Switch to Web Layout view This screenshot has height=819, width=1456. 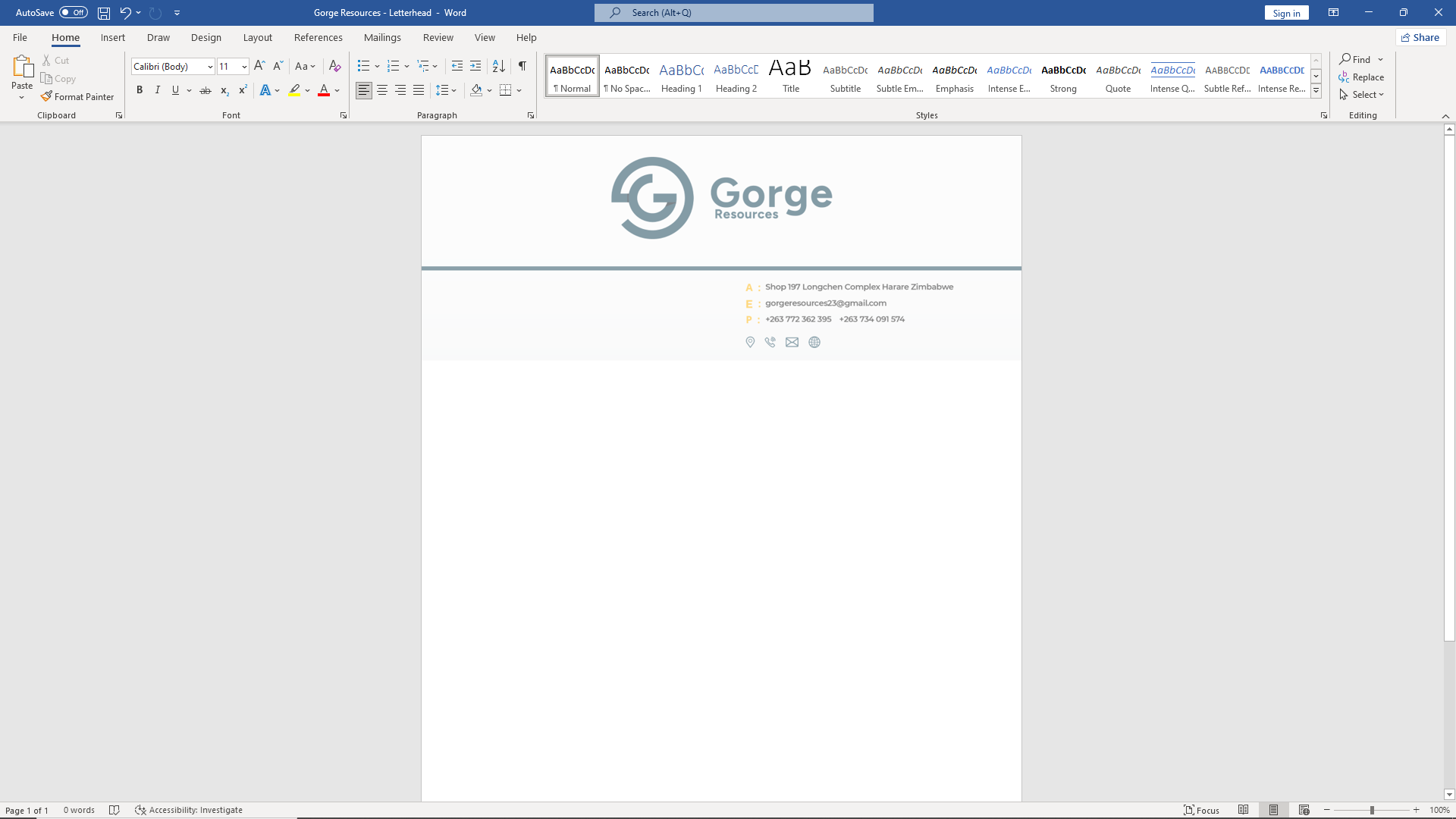[1304, 810]
